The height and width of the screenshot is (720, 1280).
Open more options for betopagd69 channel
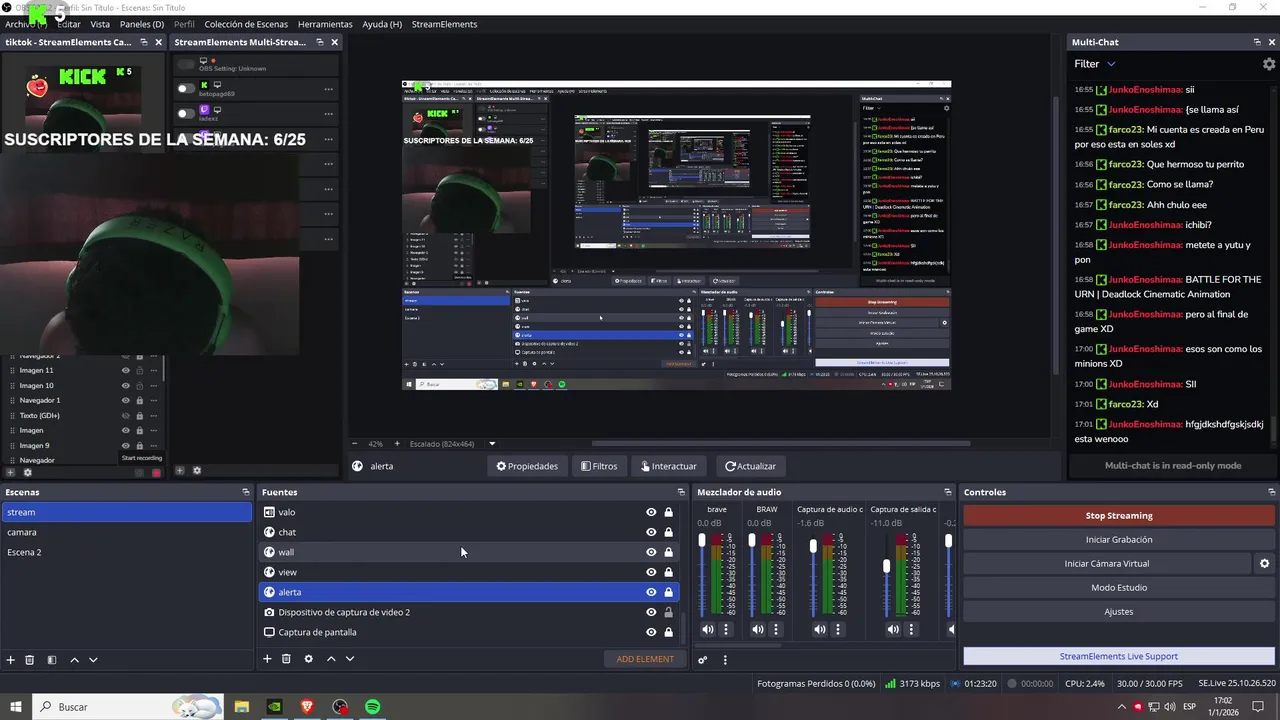tap(328, 89)
